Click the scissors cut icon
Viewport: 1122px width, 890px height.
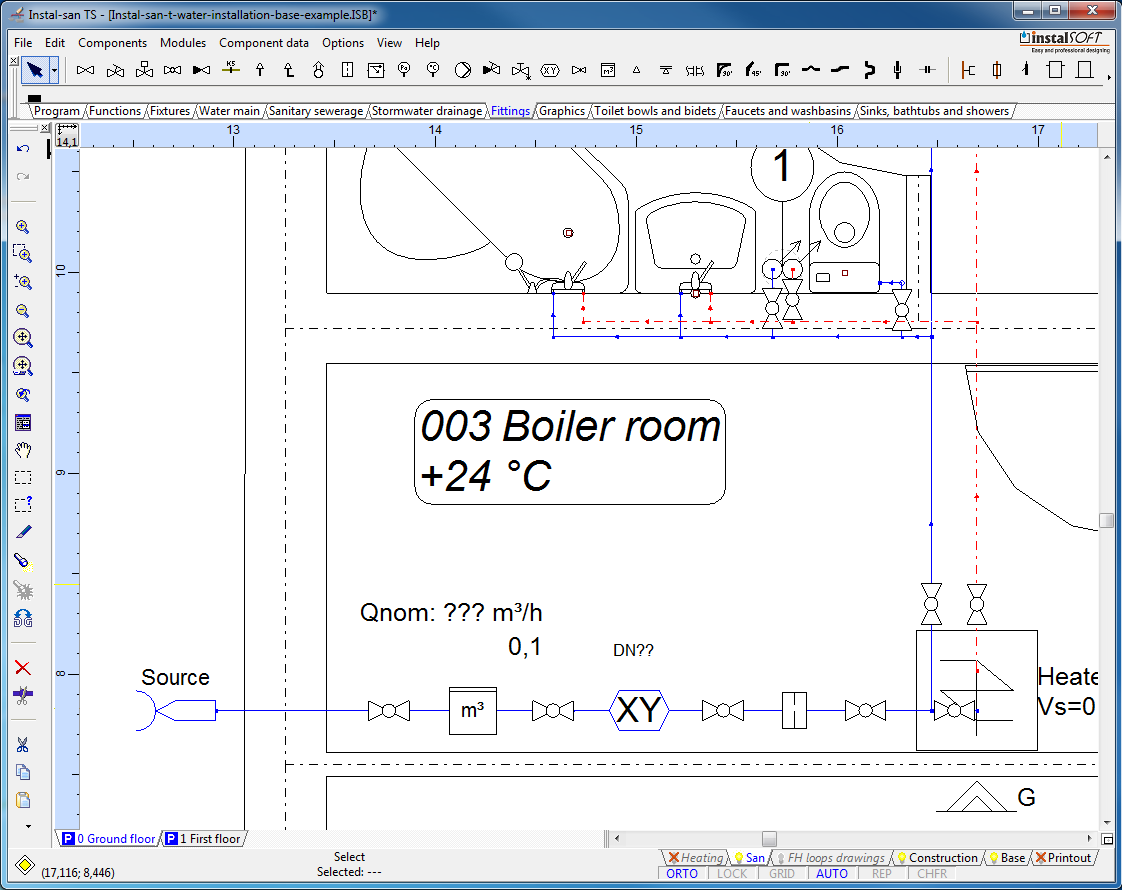[x=23, y=744]
